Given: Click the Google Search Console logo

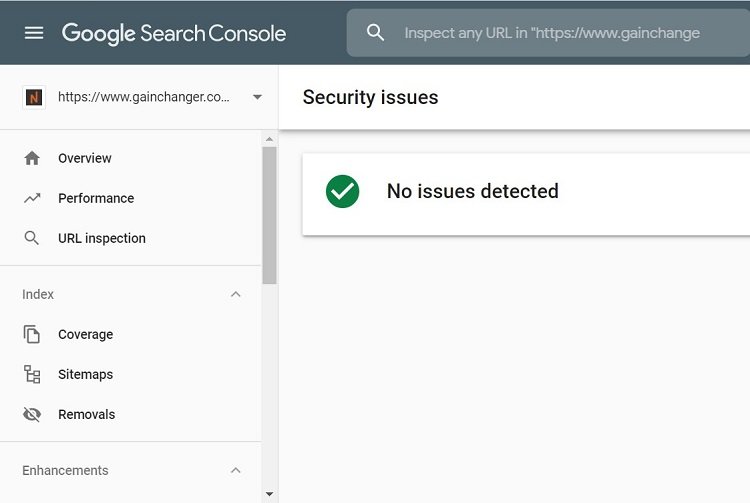Looking at the screenshot, I should click(x=174, y=33).
